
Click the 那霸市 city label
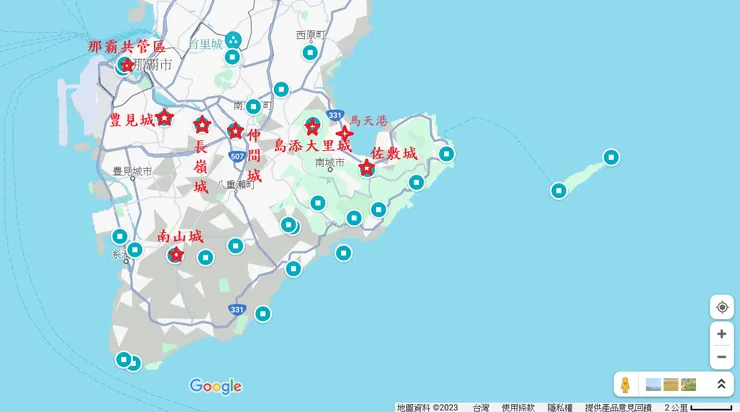(x=152, y=65)
